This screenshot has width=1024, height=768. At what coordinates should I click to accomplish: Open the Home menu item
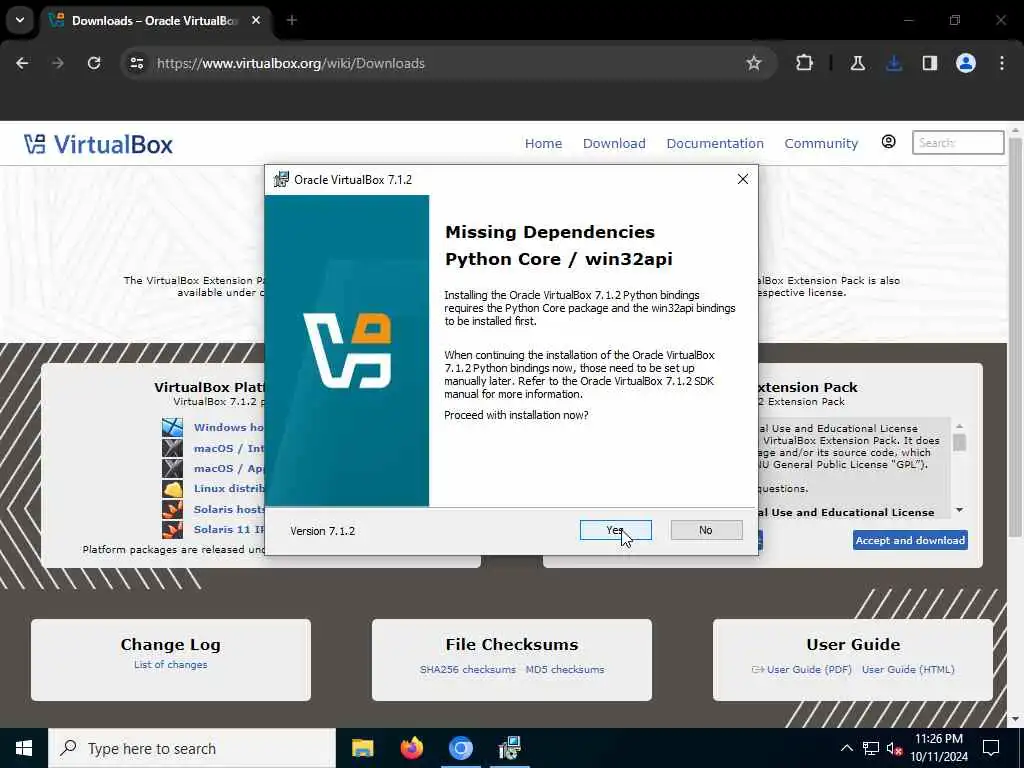click(x=543, y=144)
